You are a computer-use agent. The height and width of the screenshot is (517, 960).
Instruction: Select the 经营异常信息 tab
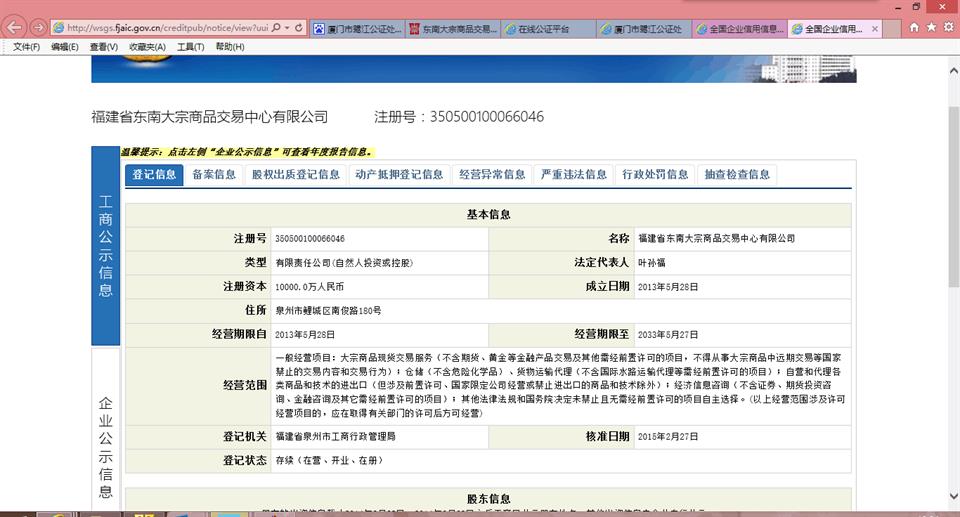click(492, 175)
